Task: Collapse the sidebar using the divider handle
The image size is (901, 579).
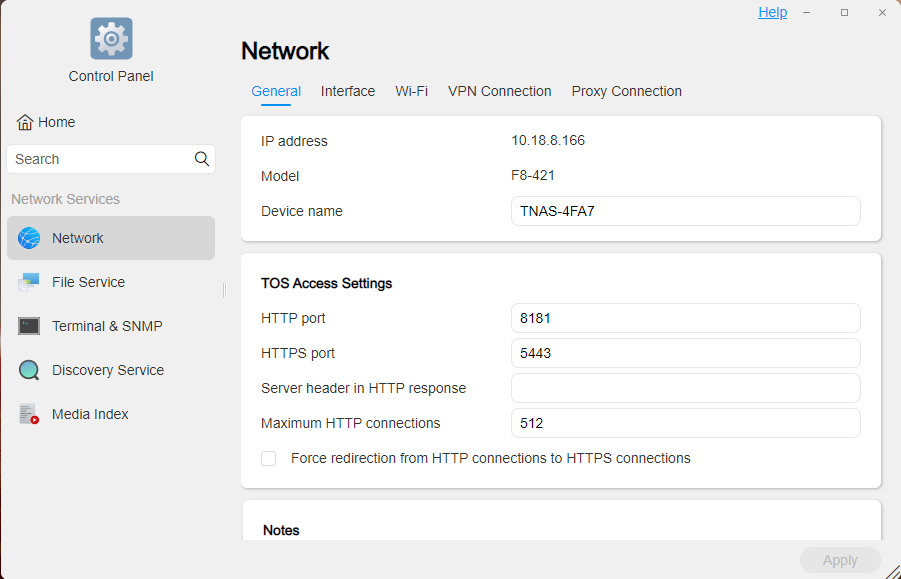Action: coord(224,290)
